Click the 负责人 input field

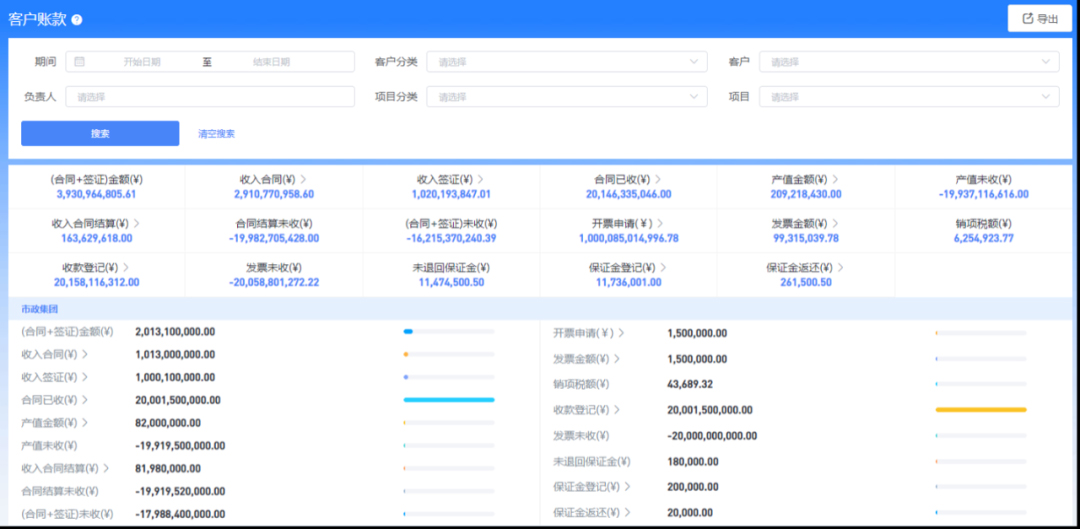pos(210,97)
